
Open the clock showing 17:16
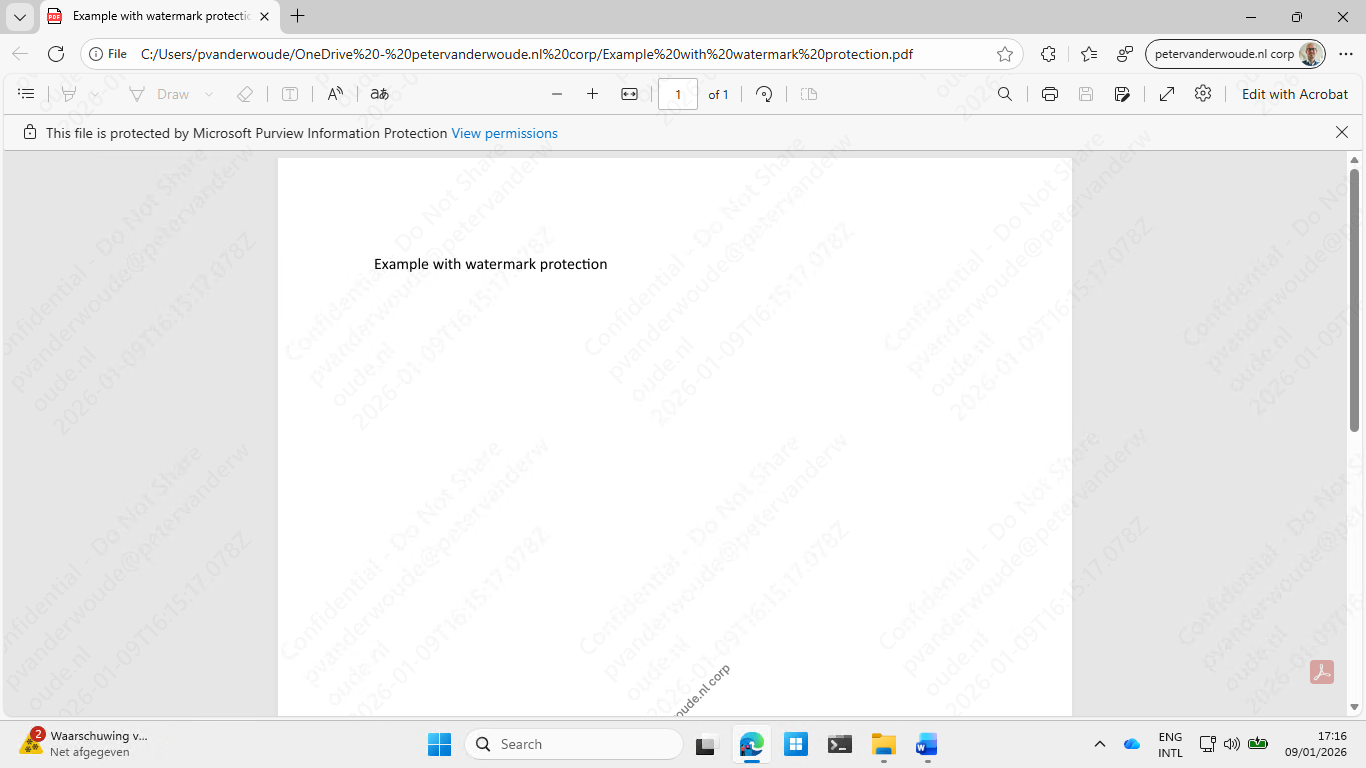tap(1316, 744)
